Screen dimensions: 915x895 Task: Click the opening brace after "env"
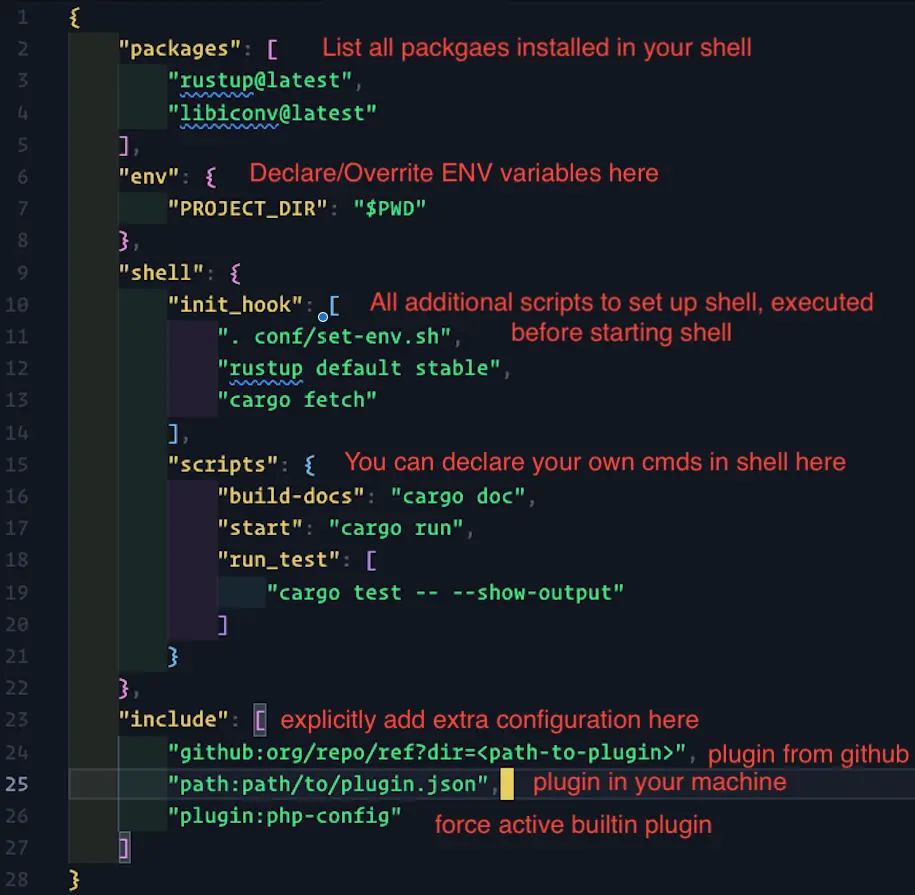[x=211, y=177]
